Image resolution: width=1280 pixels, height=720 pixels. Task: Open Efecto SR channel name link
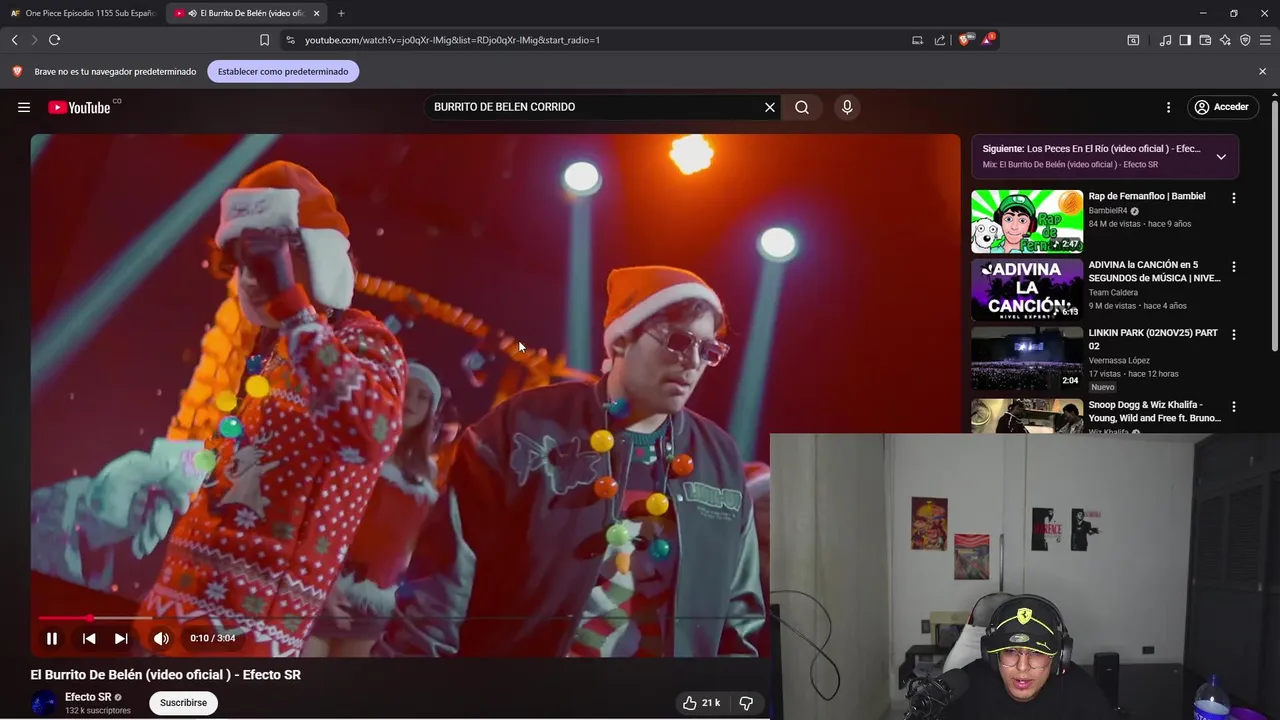point(88,697)
